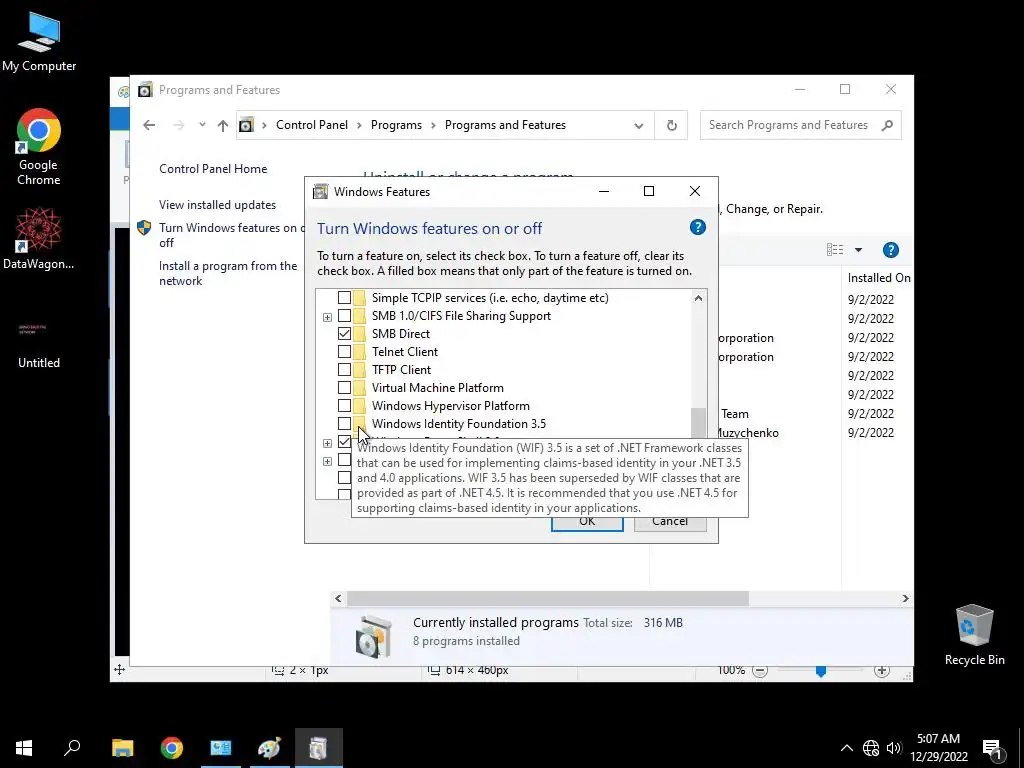Show hidden system tray icons
This screenshot has height=768, width=1024.
point(846,748)
